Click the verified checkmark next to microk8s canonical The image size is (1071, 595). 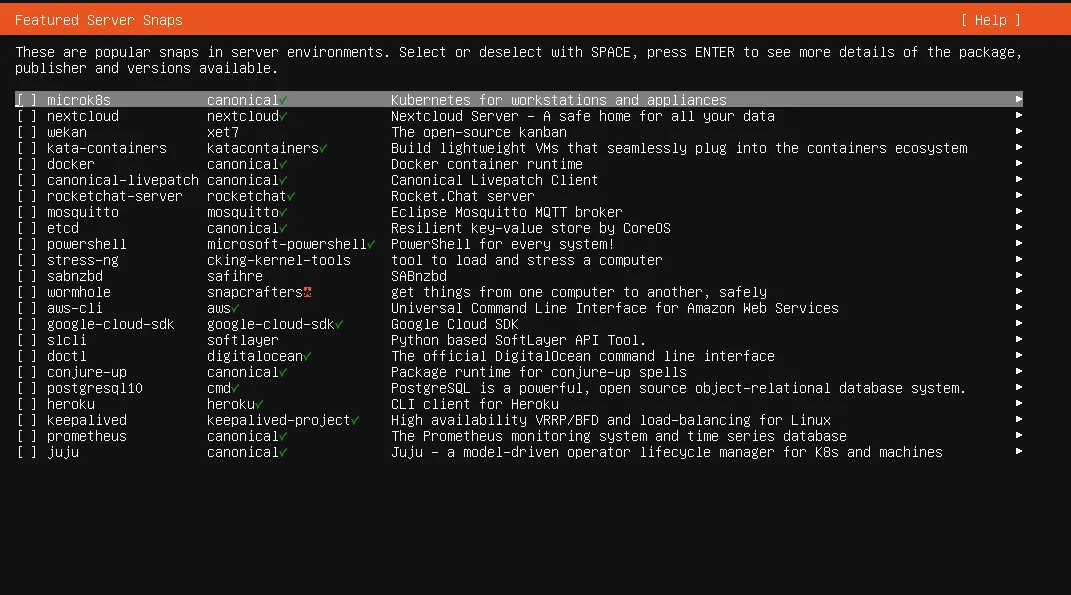tap(284, 100)
